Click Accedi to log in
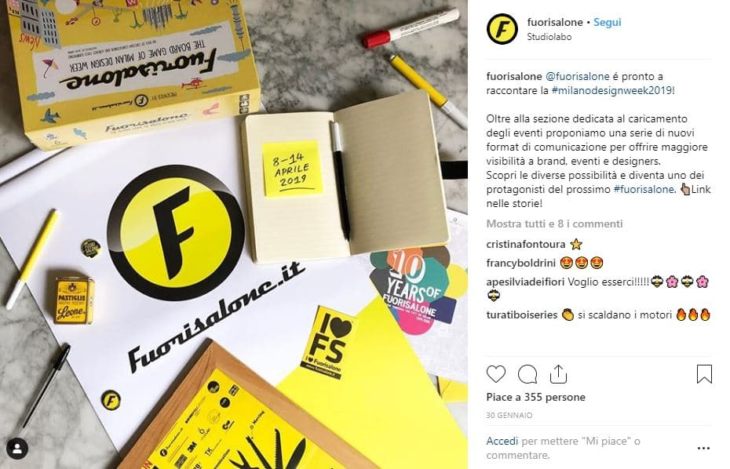 (502, 441)
